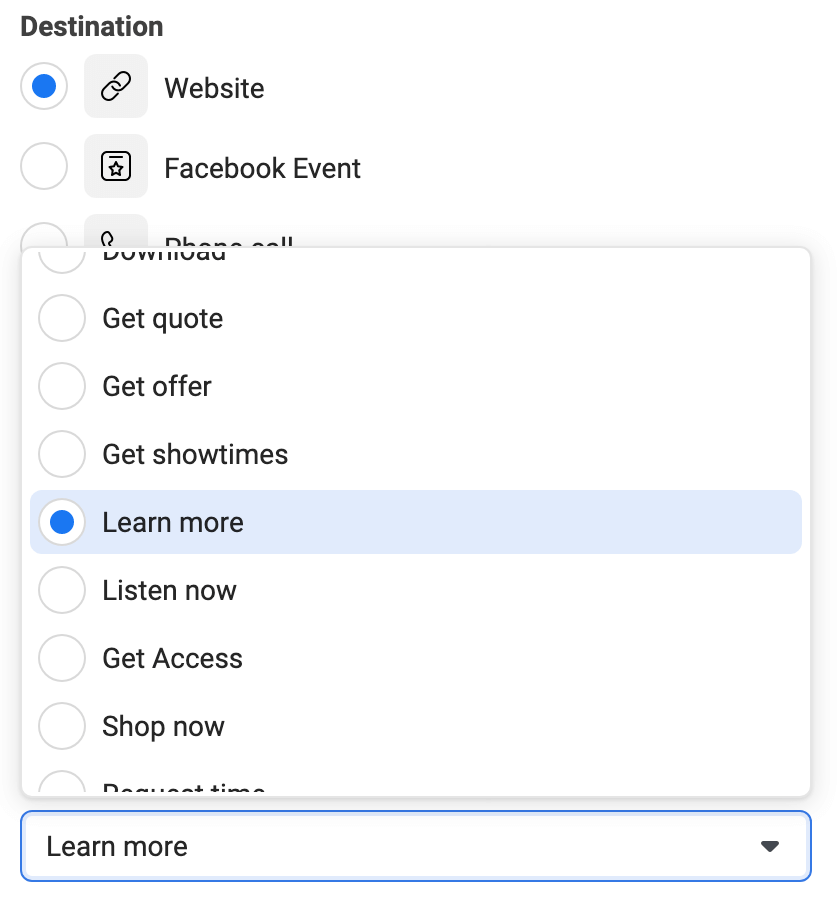Click the partially visible phone call icon
Viewport: 839px width, 902px height.
pos(116,231)
